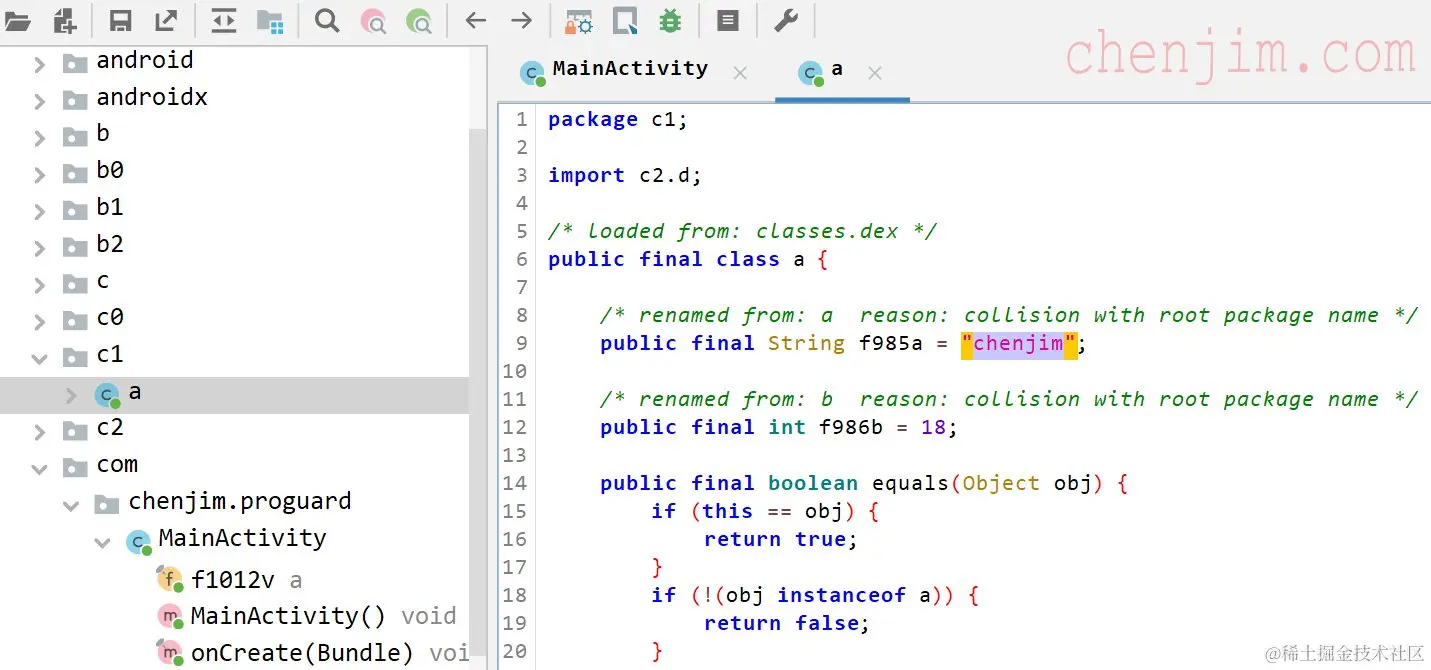Click the Export project icon
Screen dimensions: 1431x670
click(x=166, y=20)
